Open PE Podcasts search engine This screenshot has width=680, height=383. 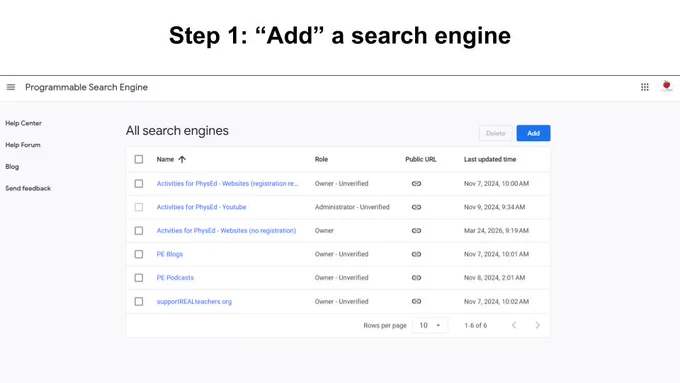point(175,278)
